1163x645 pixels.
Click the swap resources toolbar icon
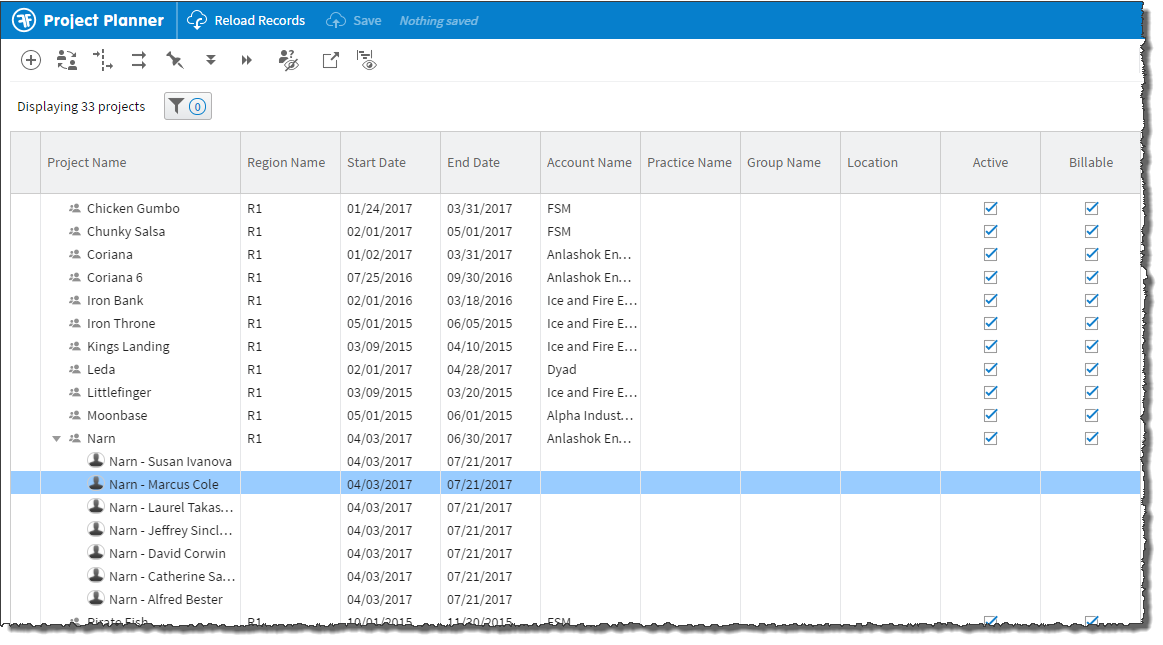67,61
